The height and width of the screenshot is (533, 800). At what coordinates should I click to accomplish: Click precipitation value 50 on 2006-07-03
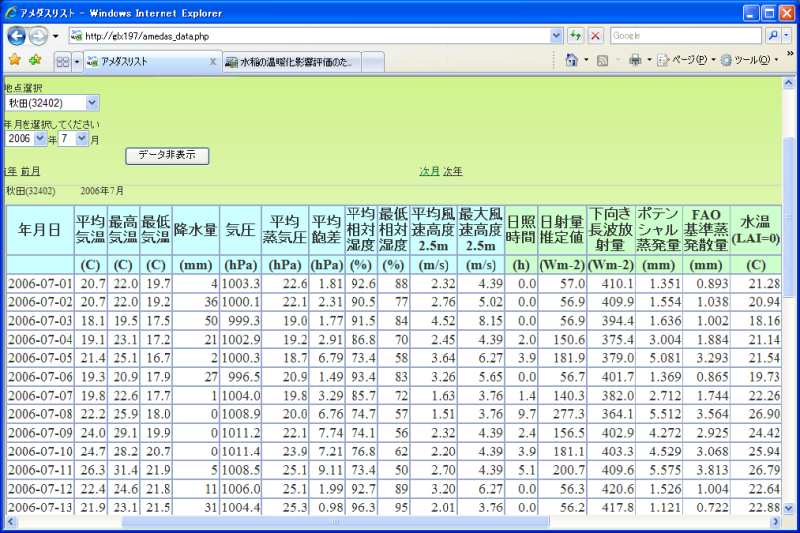click(196, 321)
